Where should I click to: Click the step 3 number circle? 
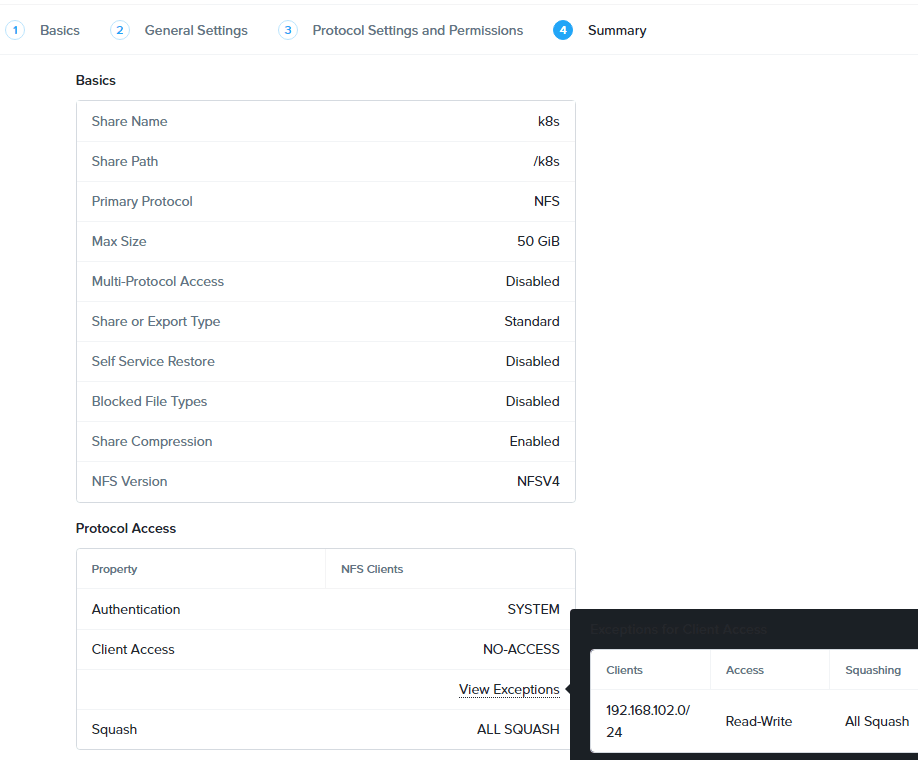tap(288, 30)
